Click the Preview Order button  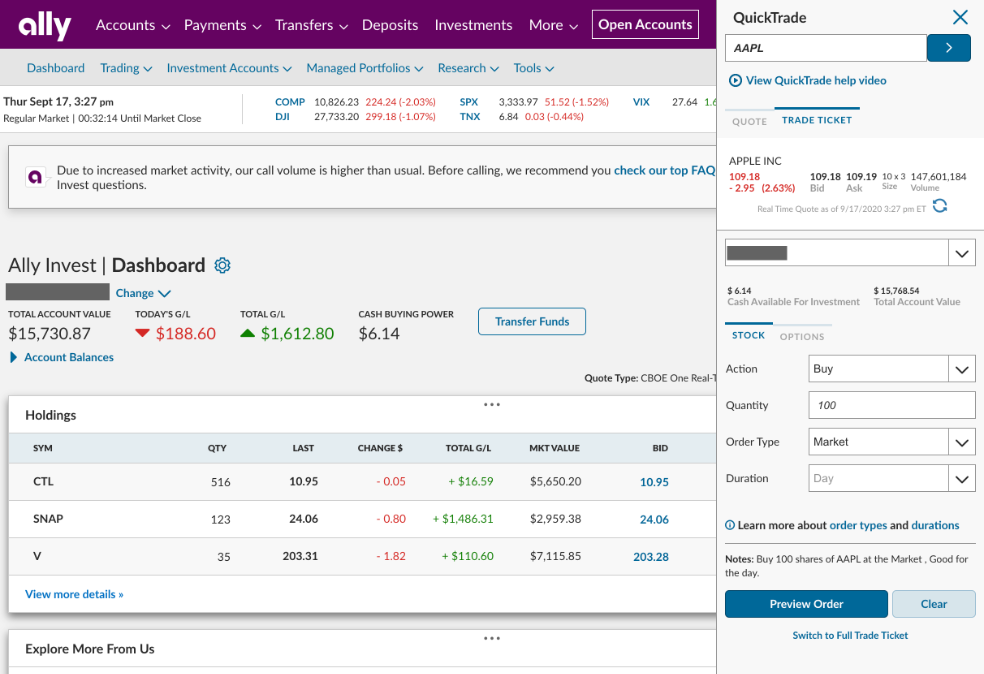[x=806, y=604]
